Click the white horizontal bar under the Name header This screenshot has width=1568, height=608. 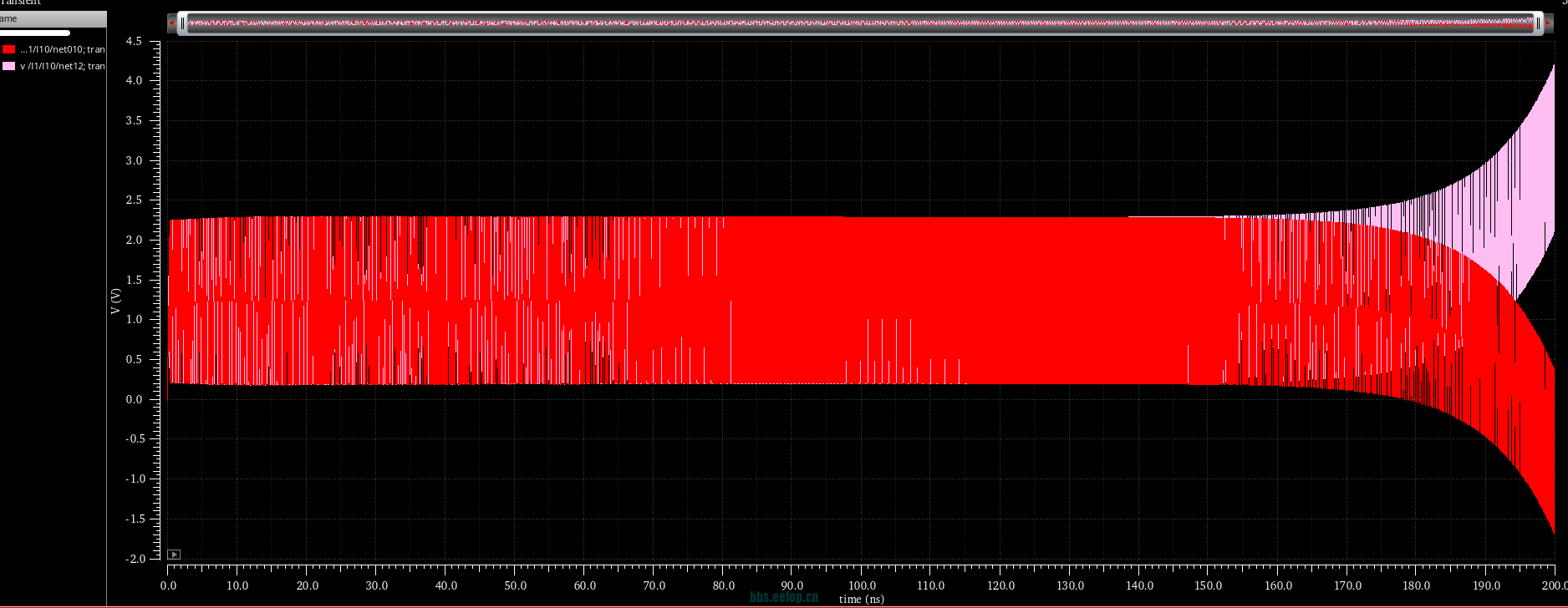click(x=35, y=33)
